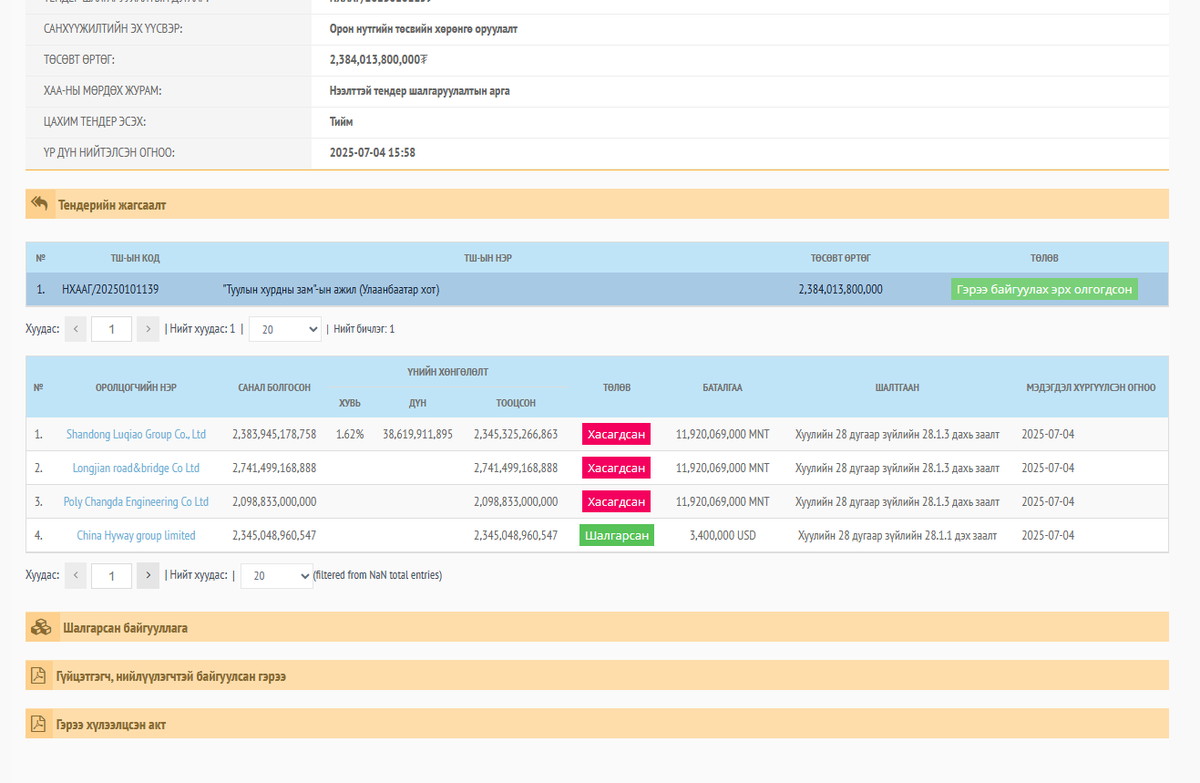This screenshot has width=1200, height=783.
Task: Click discount percentage 1.62%
Action: pos(350,434)
